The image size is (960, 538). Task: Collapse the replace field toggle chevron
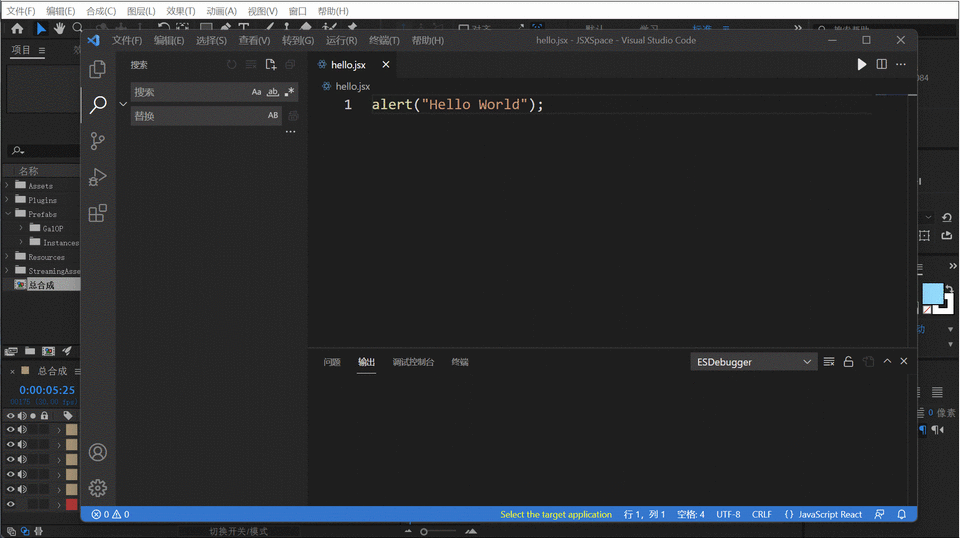point(123,104)
